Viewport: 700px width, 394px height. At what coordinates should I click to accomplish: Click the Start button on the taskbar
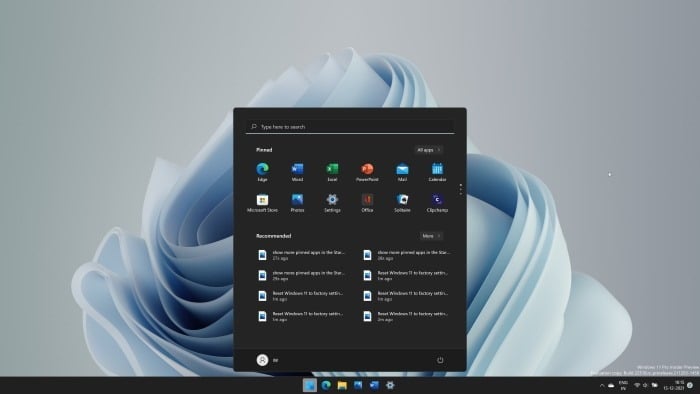click(x=310, y=385)
